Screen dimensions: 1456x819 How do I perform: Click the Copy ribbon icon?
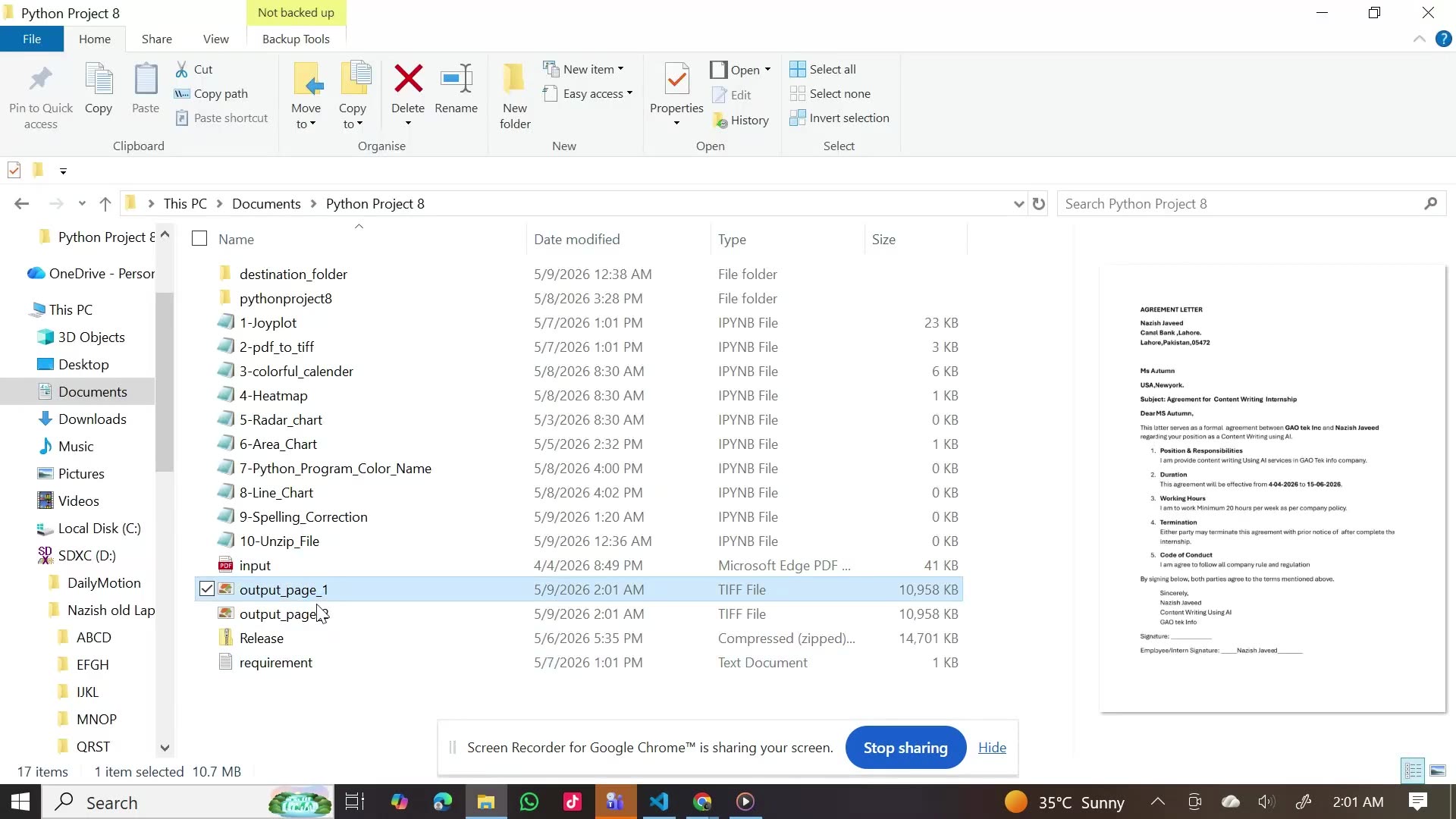click(x=99, y=80)
